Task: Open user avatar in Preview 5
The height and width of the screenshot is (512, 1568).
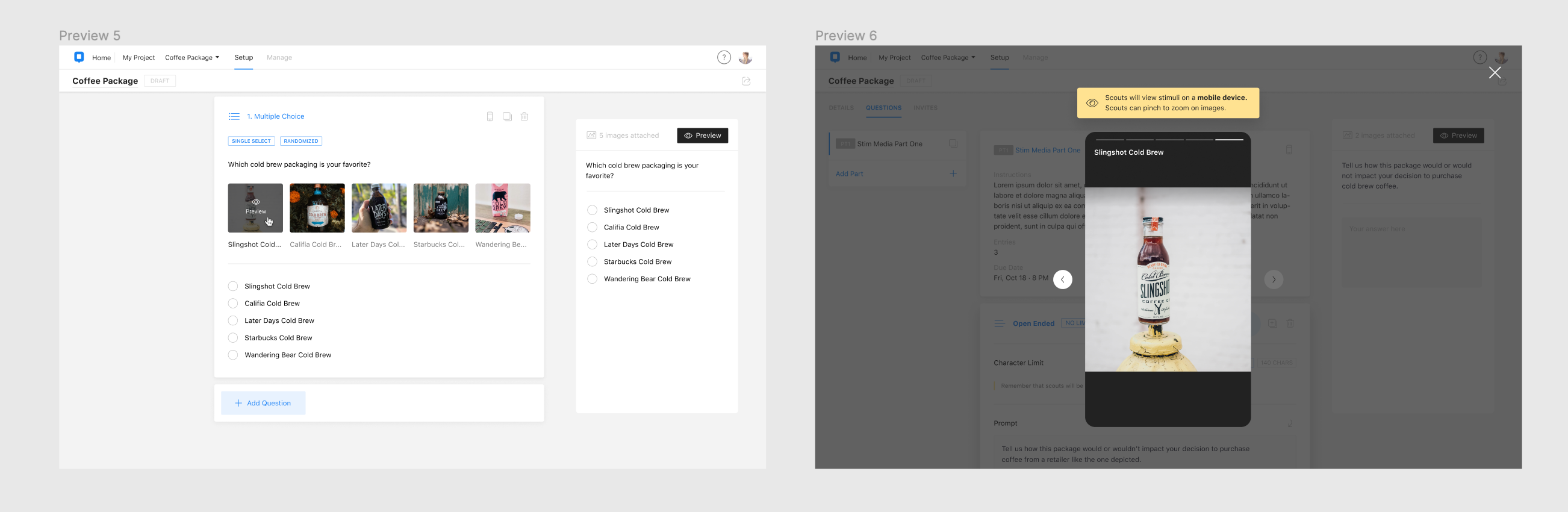Action: (745, 57)
